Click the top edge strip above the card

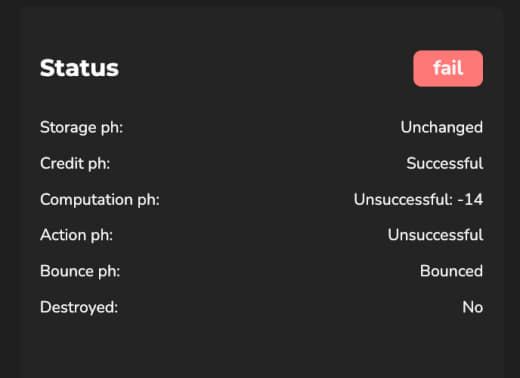pyautogui.click(x=260, y=2)
